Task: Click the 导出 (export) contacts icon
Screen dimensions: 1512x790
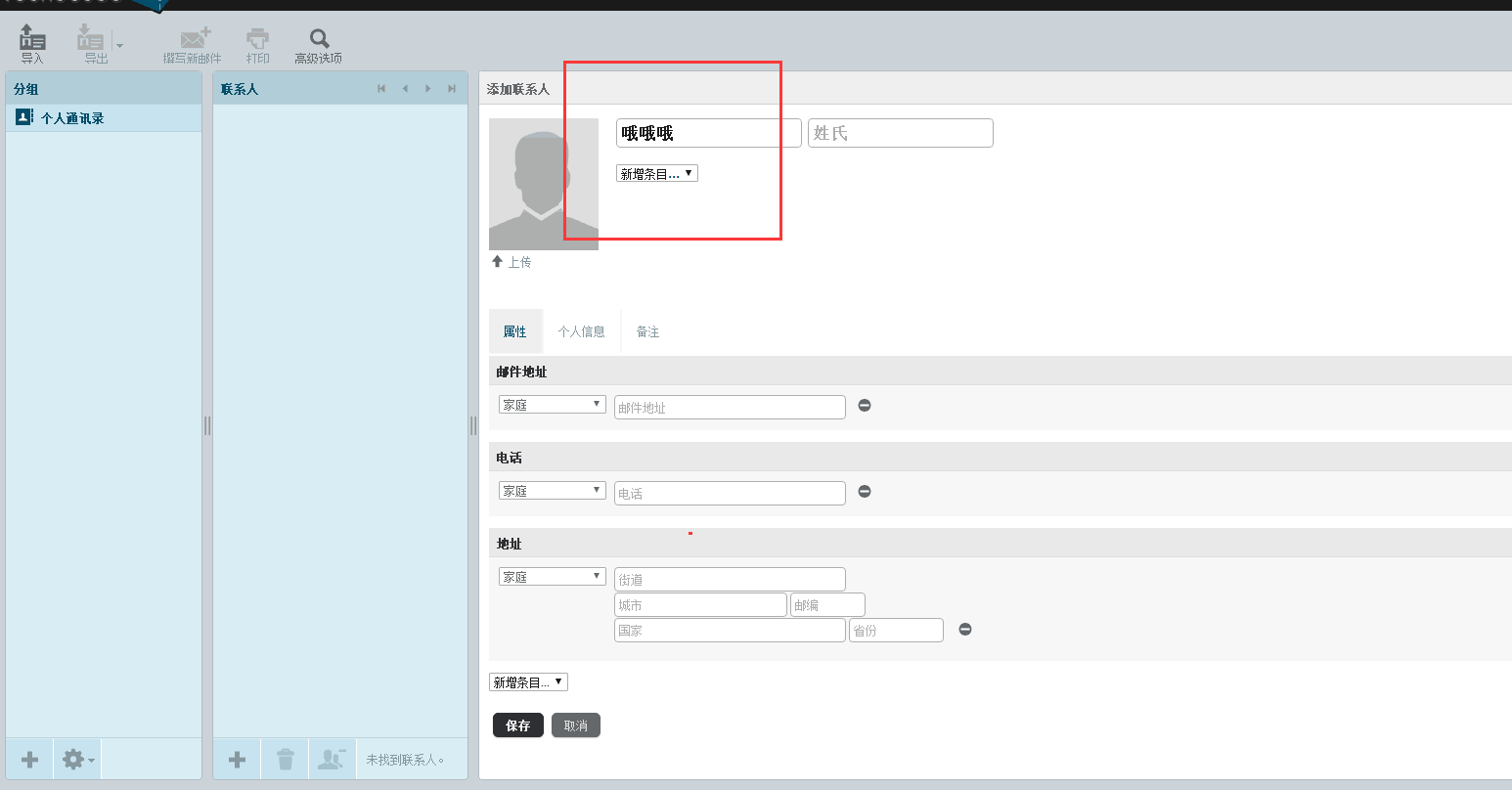Action: 92,43
